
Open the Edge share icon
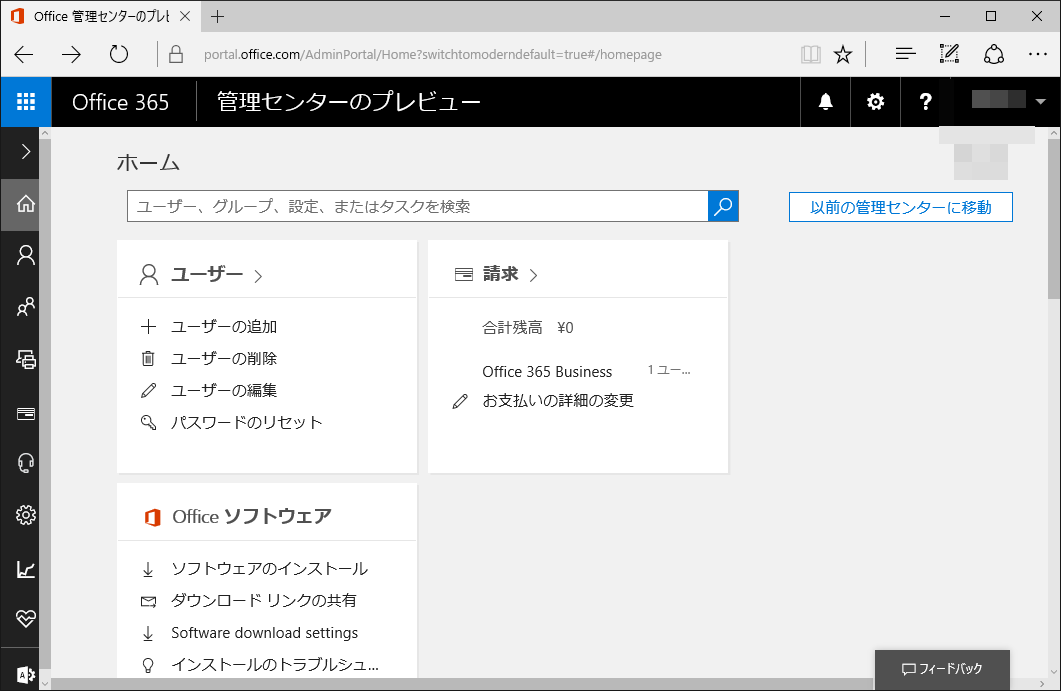[x=993, y=54]
